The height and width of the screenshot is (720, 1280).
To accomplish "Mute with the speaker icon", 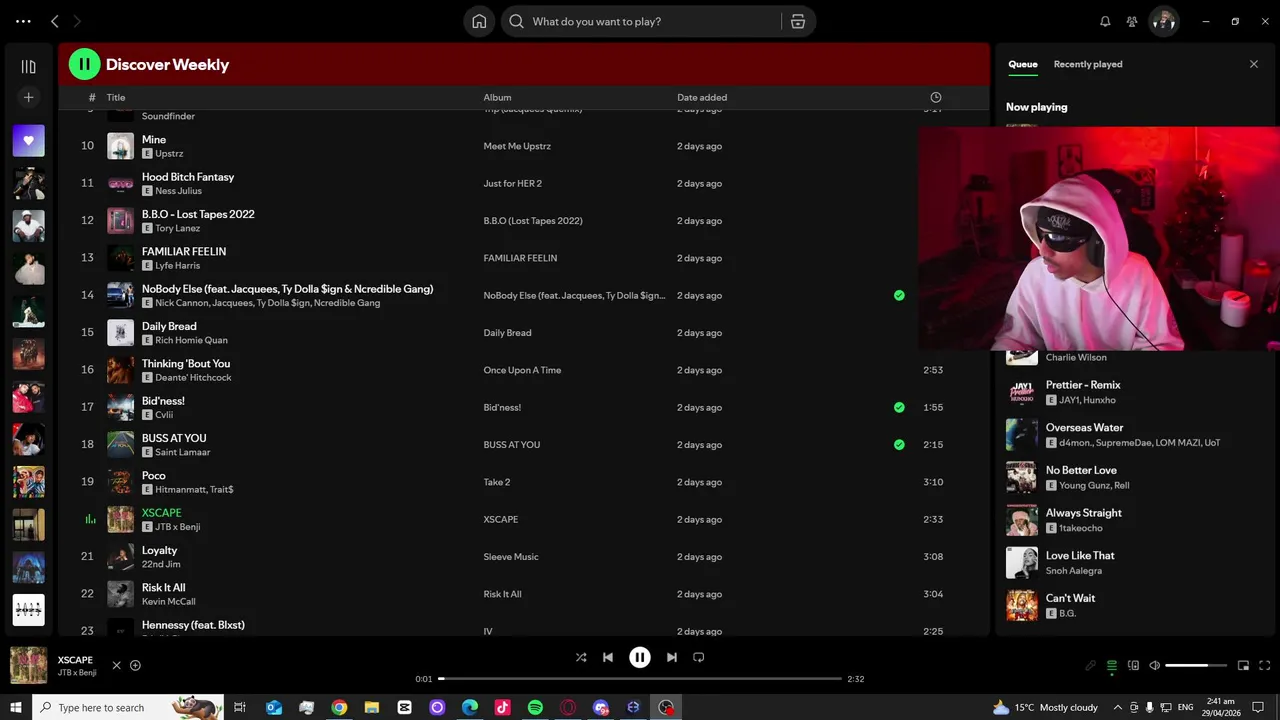I will coord(1154,665).
